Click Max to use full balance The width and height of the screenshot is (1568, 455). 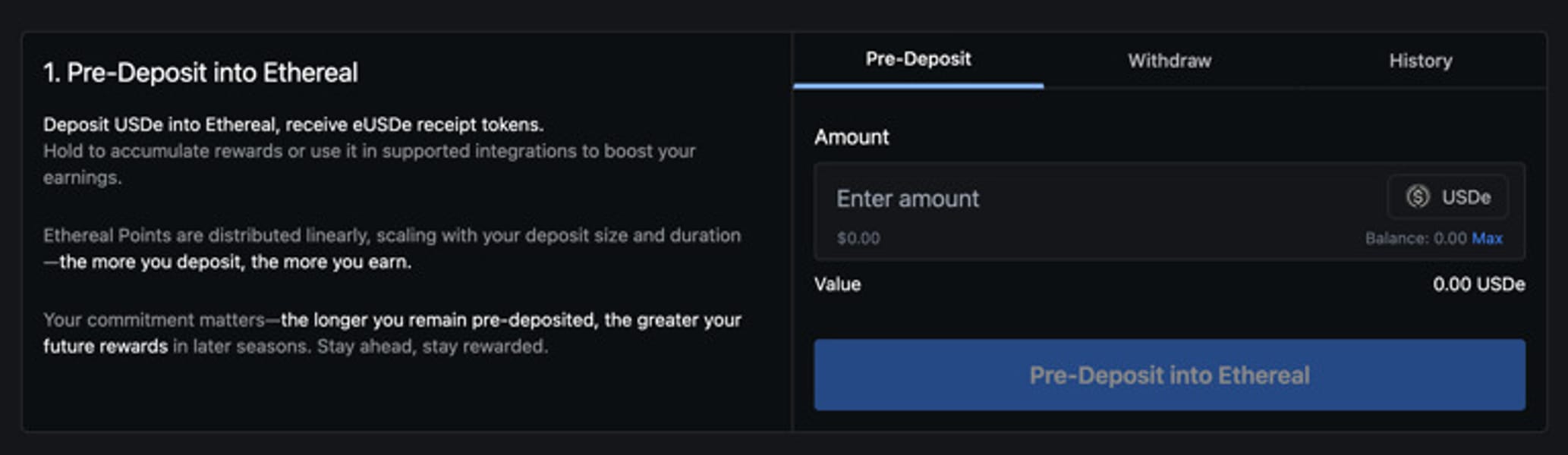pos(1487,238)
